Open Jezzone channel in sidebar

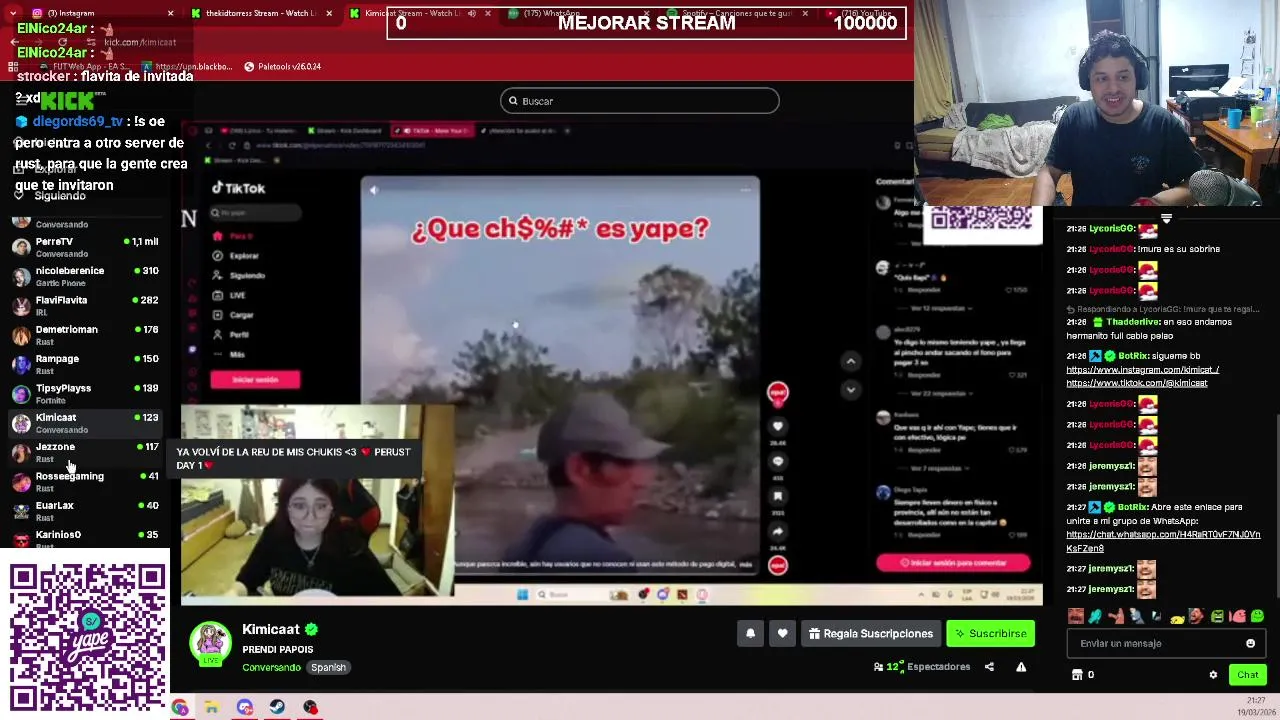[x=85, y=452]
